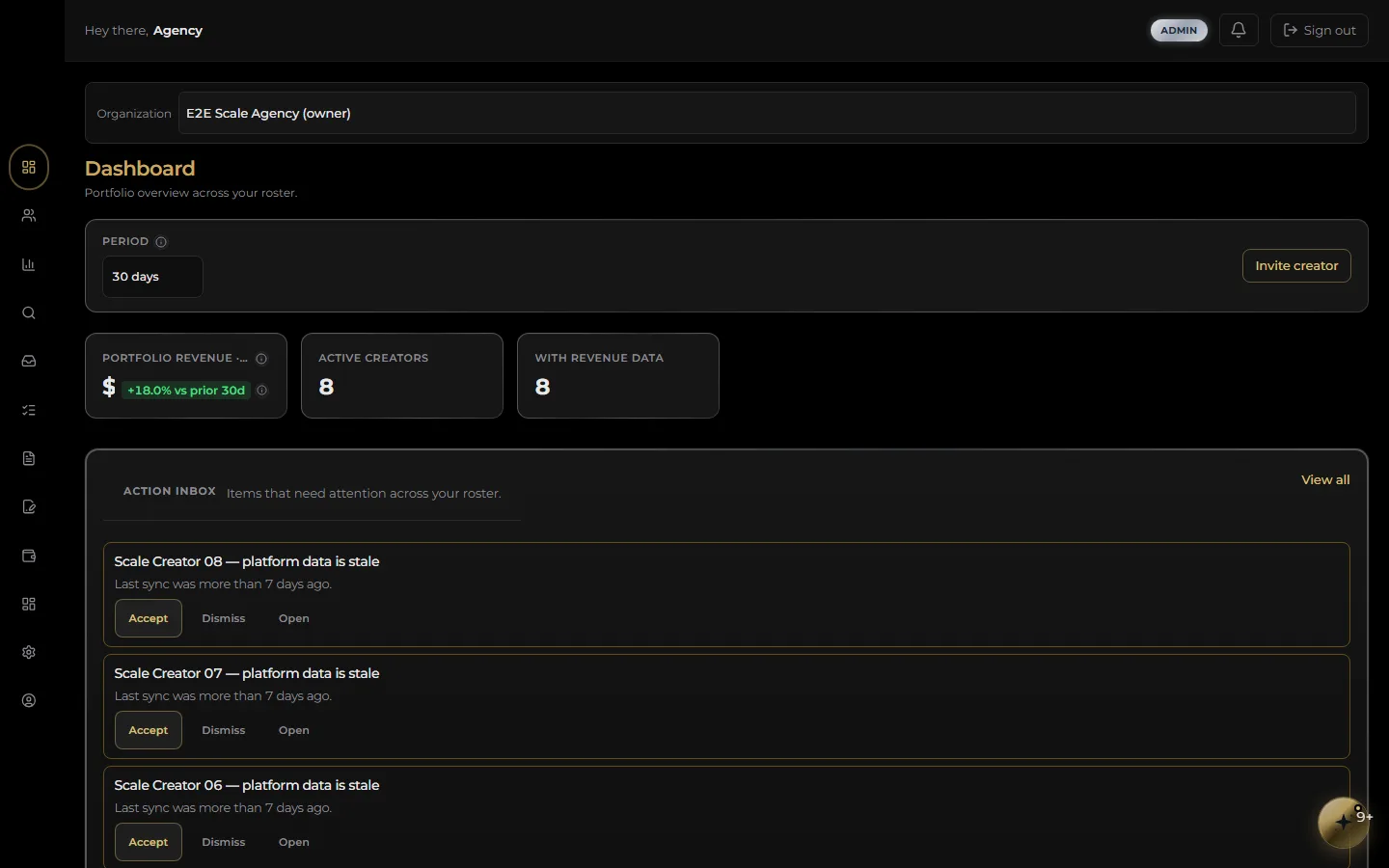Image resolution: width=1389 pixels, height=868 pixels.
Task: Click the info icon beside PERIOD
Action: [x=161, y=242]
